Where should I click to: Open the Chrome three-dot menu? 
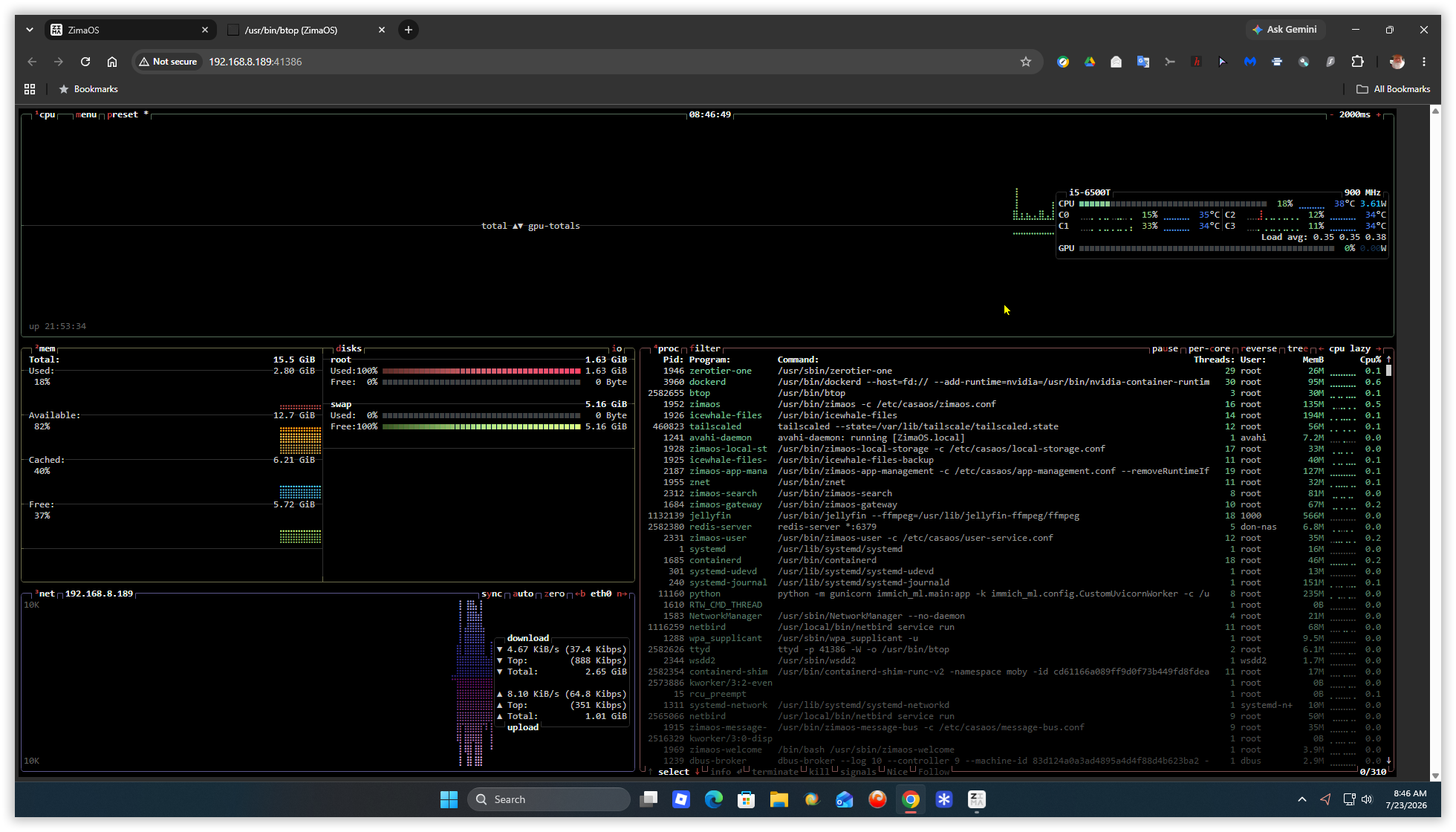(x=1424, y=62)
